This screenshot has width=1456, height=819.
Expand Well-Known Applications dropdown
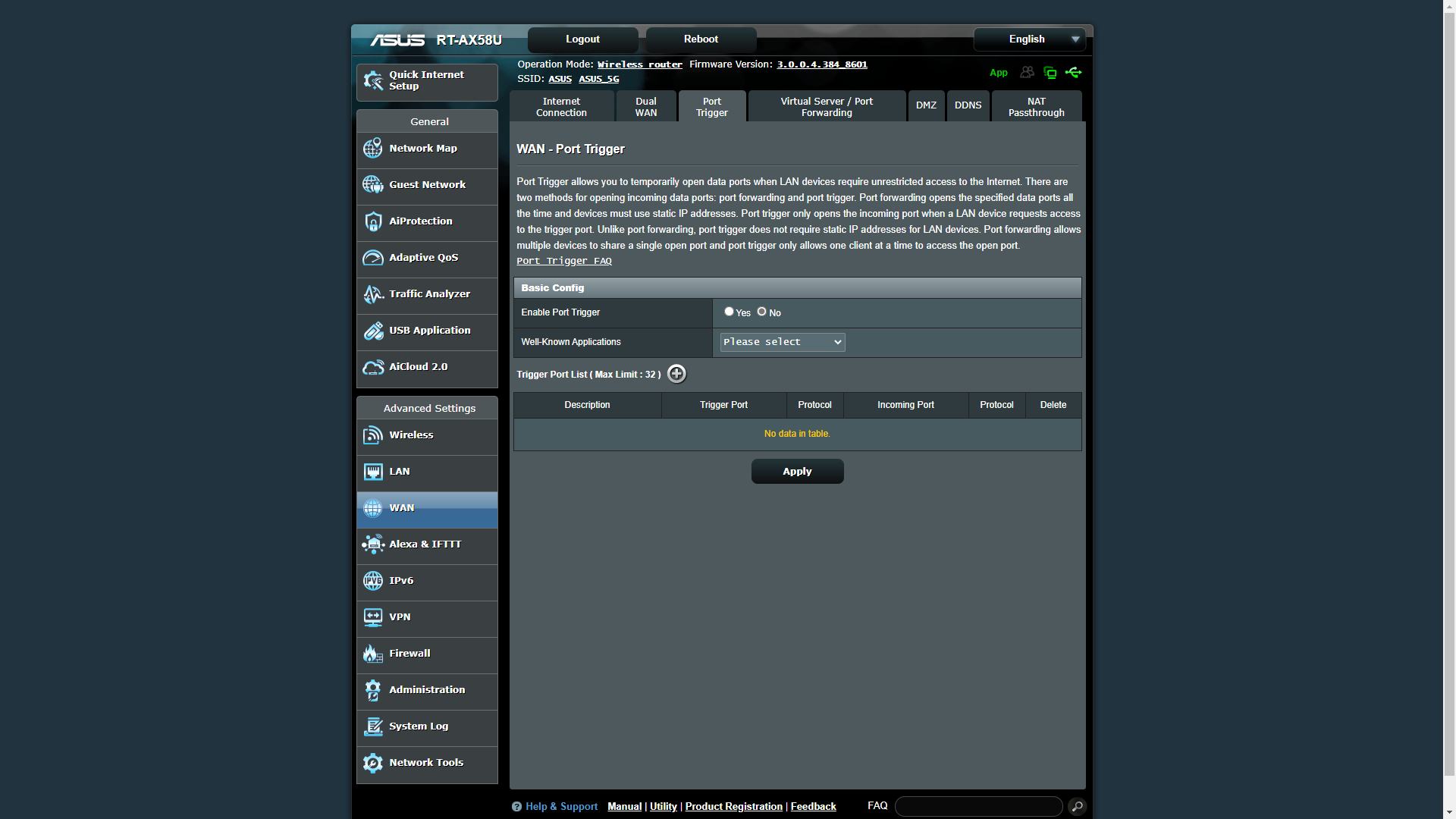pos(782,342)
